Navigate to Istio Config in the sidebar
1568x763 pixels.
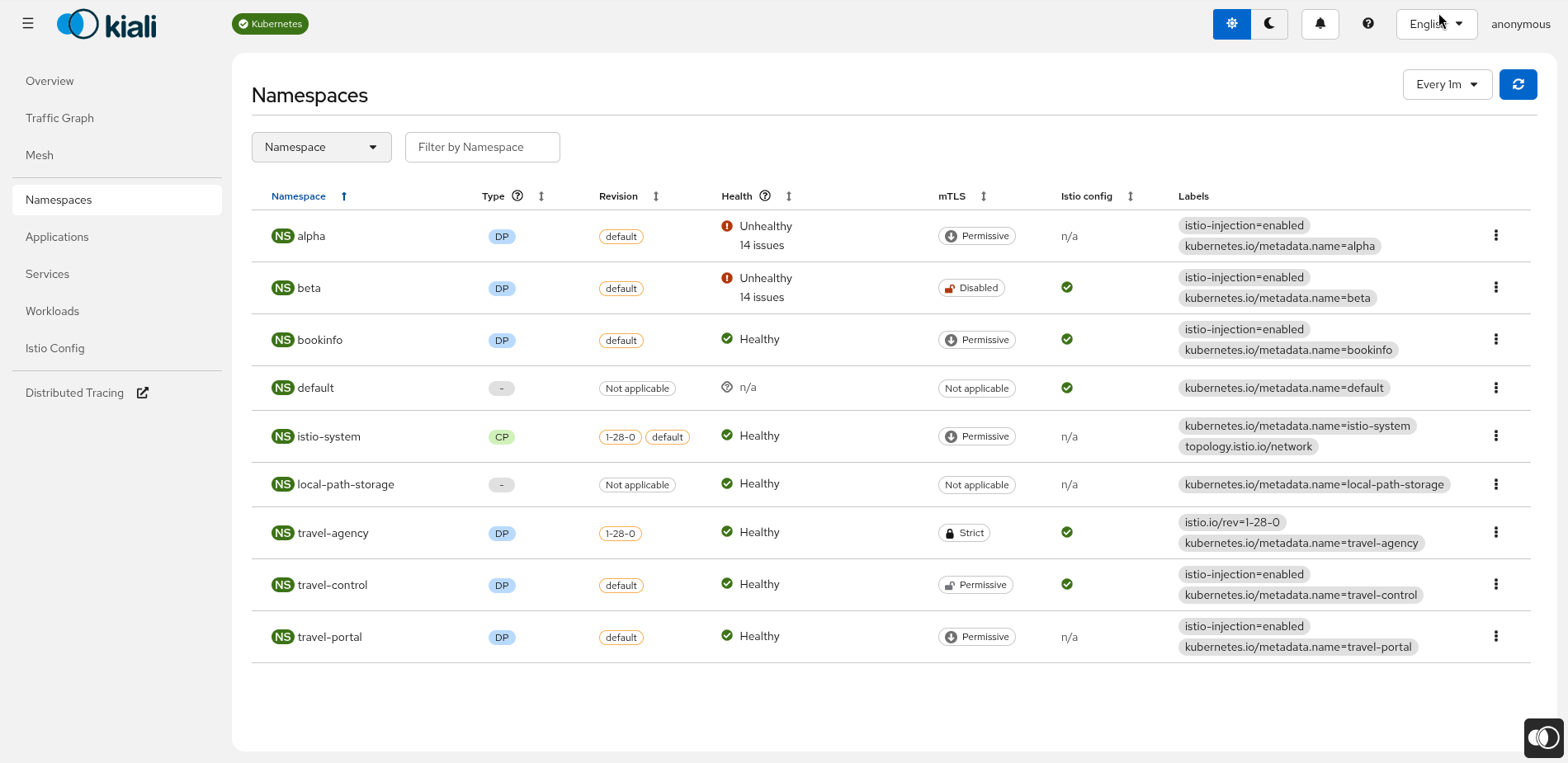click(54, 348)
